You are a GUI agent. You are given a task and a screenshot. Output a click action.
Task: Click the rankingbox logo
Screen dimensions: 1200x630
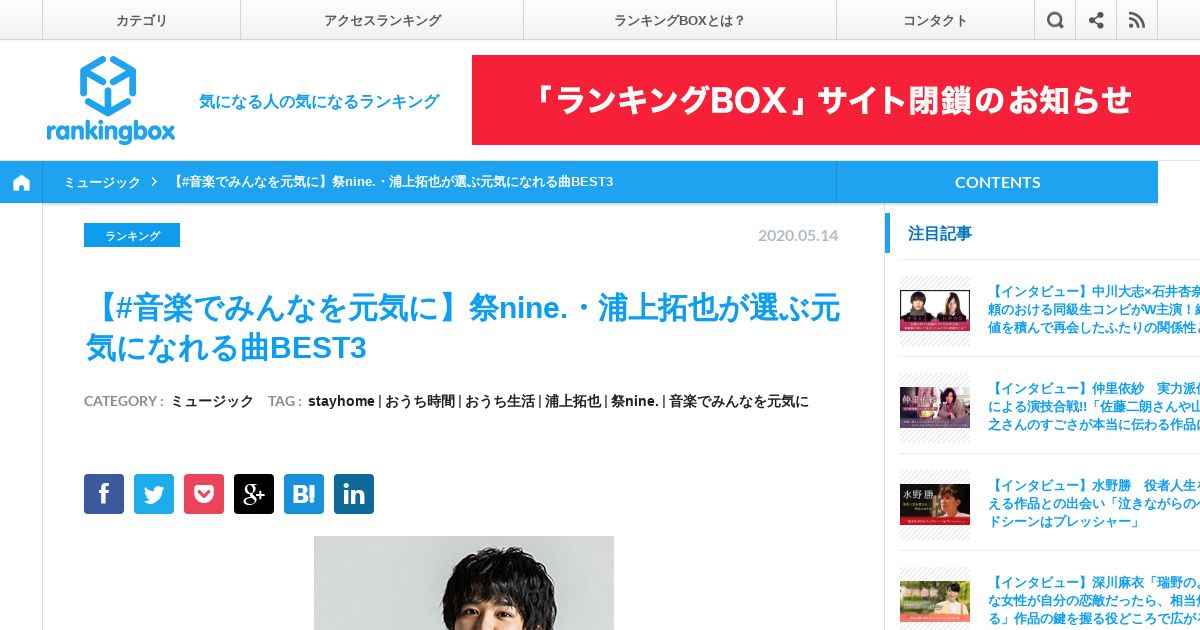(x=110, y=100)
